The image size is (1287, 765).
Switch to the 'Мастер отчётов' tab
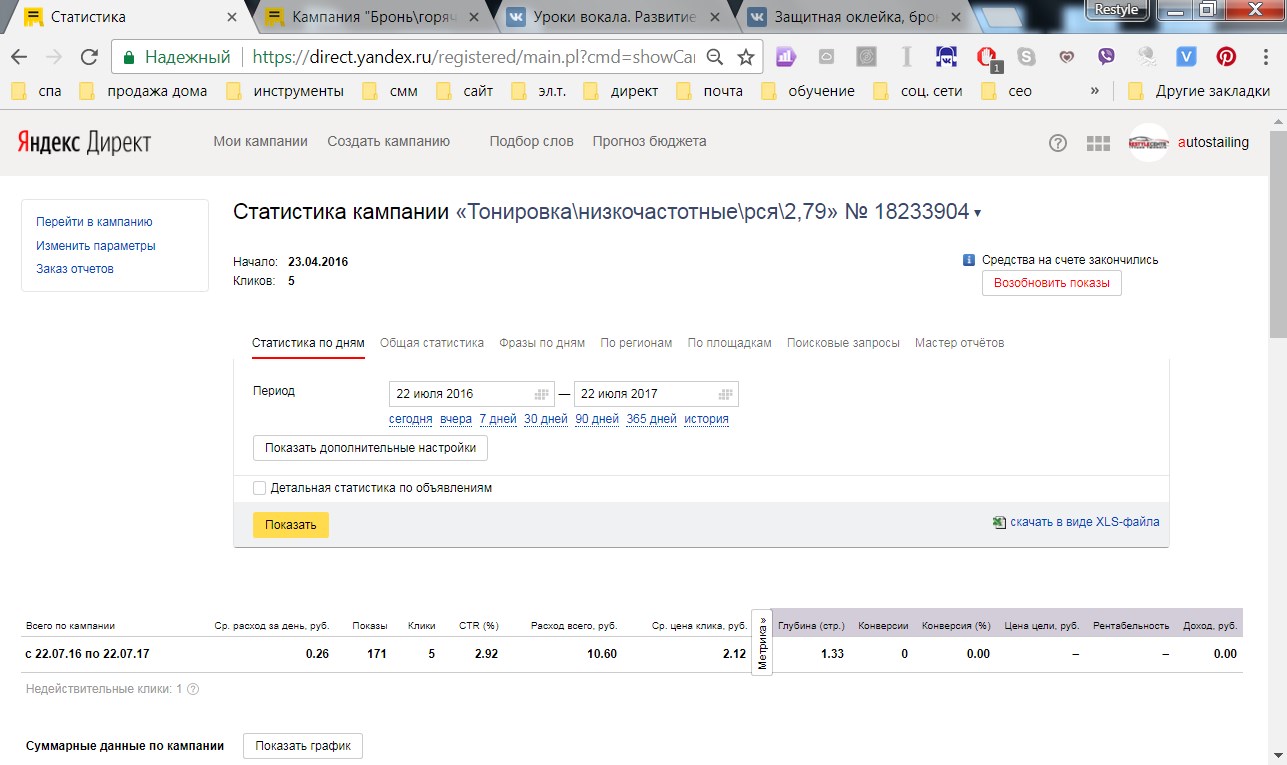click(959, 343)
